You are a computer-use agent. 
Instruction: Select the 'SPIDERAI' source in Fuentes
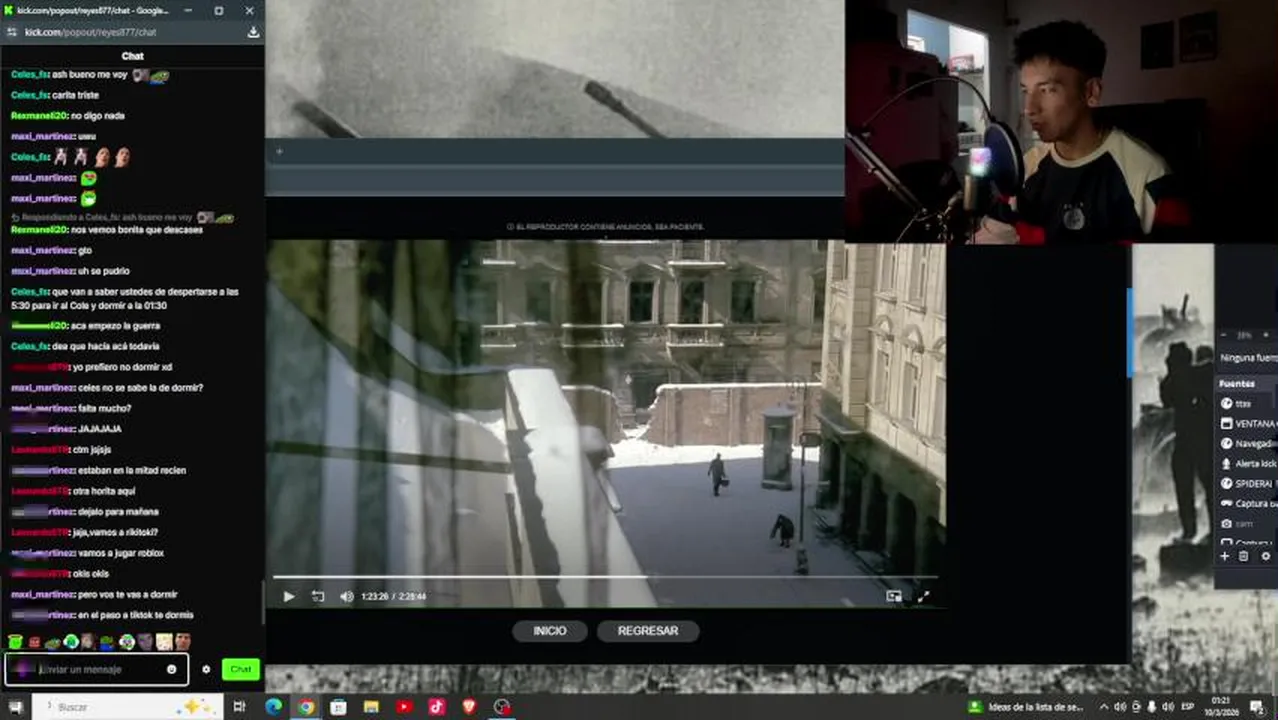(1247, 483)
